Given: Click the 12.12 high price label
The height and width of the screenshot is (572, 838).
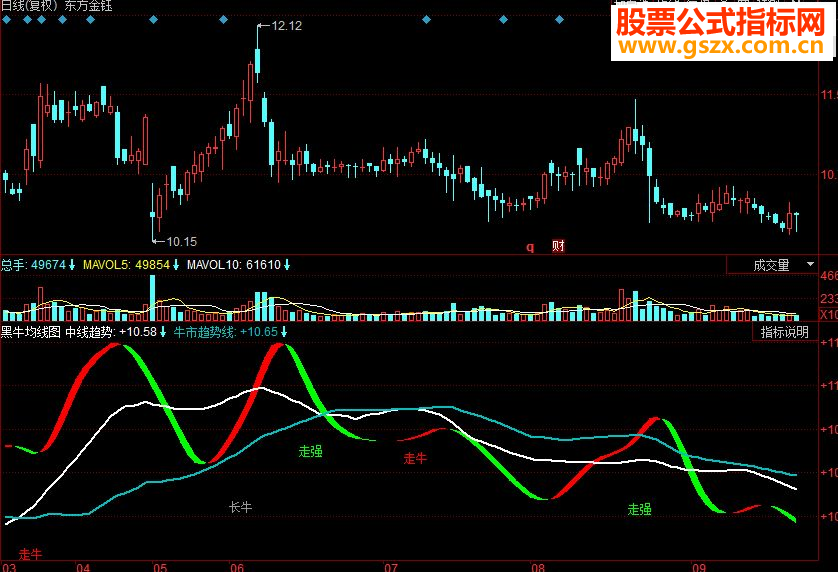Looking at the screenshot, I should 286,26.
